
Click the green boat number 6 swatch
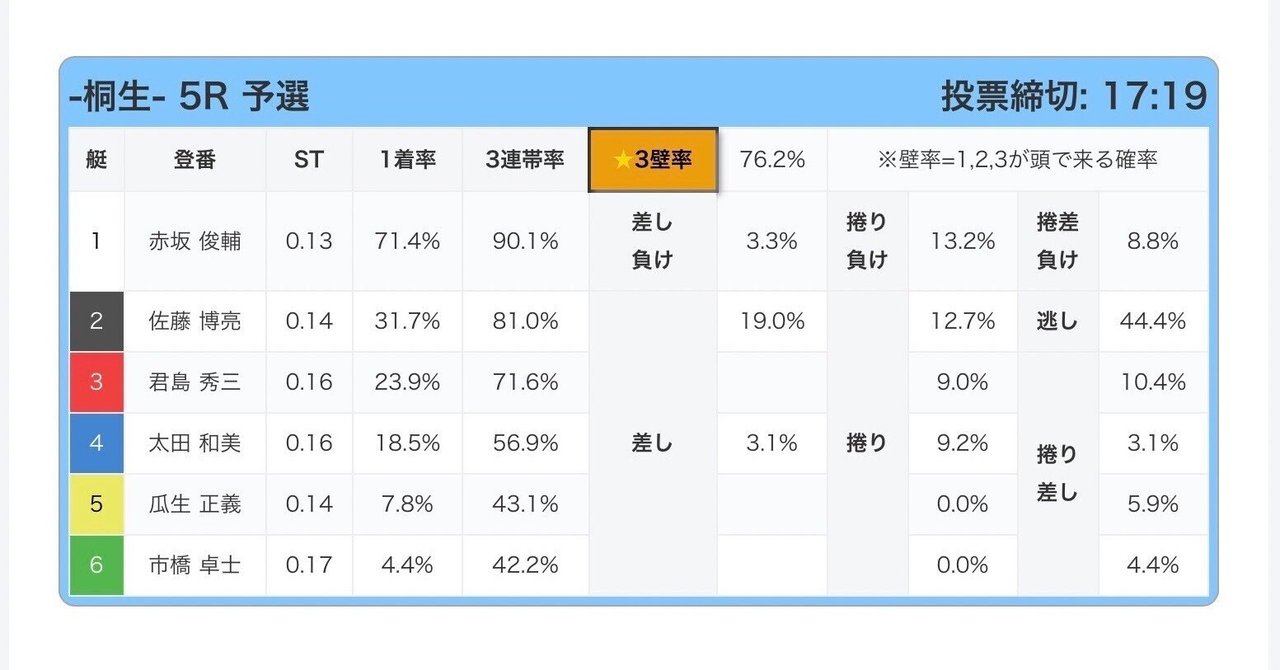tap(96, 565)
